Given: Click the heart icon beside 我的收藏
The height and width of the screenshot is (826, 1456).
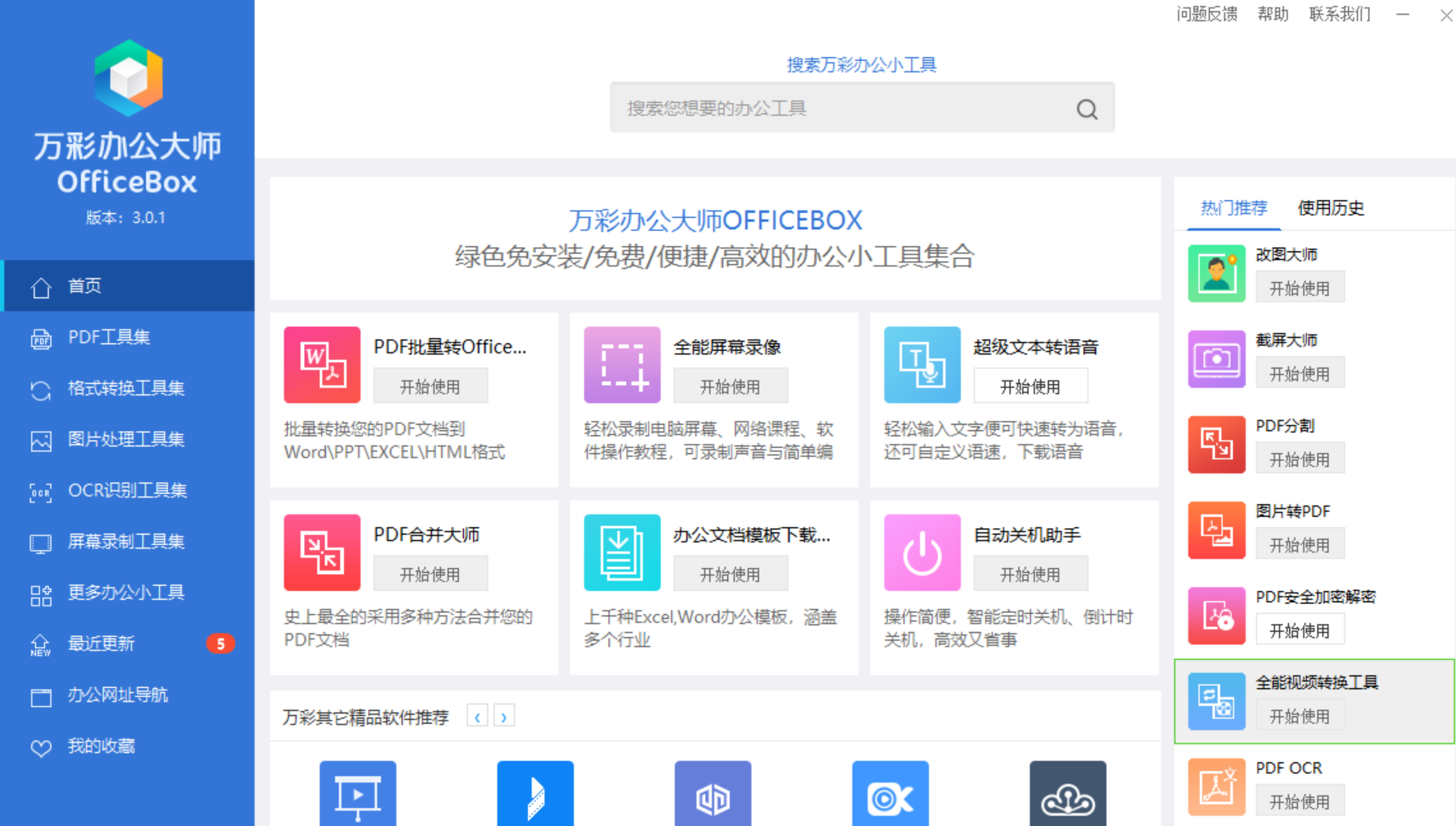Looking at the screenshot, I should tap(41, 748).
